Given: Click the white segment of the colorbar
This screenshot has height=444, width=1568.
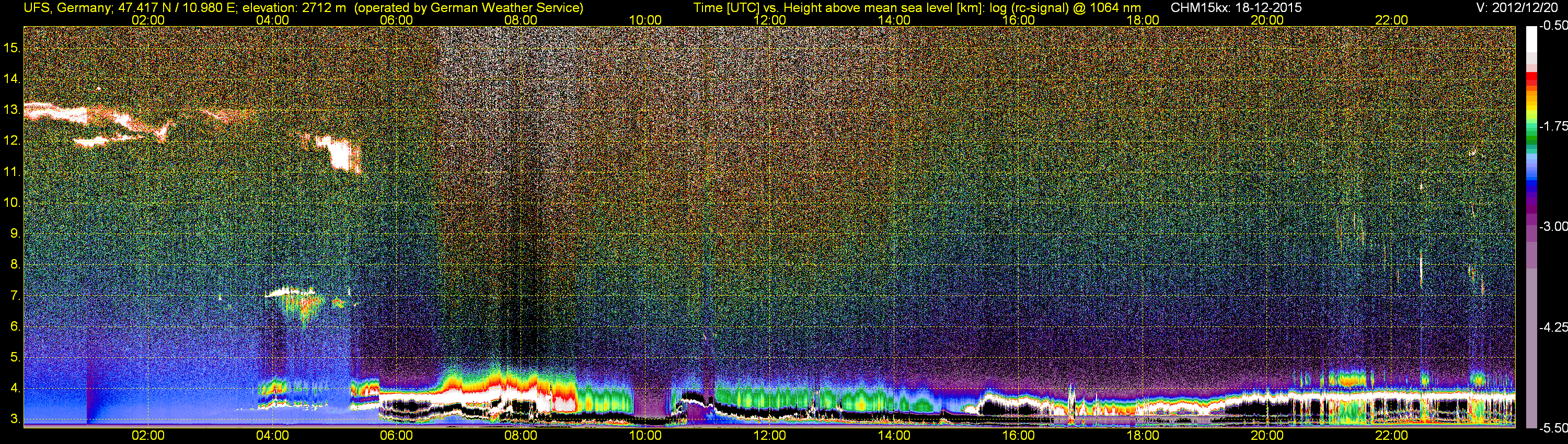Looking at the screenshot, I should (x=1531, y=40).
